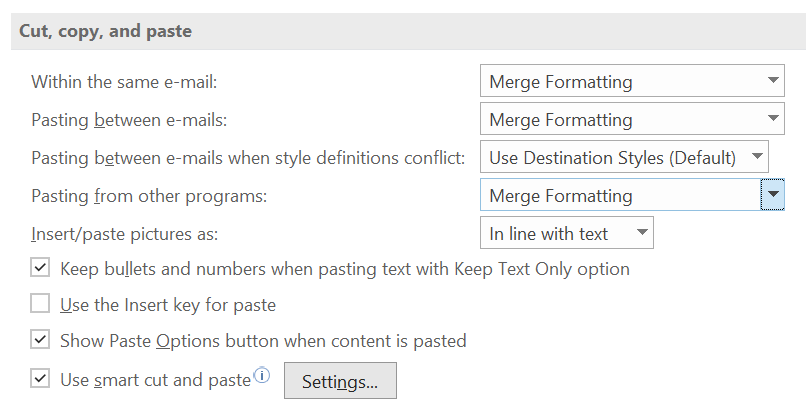Uncheck the keep bullets and numbers checkbox

[40, 268]
